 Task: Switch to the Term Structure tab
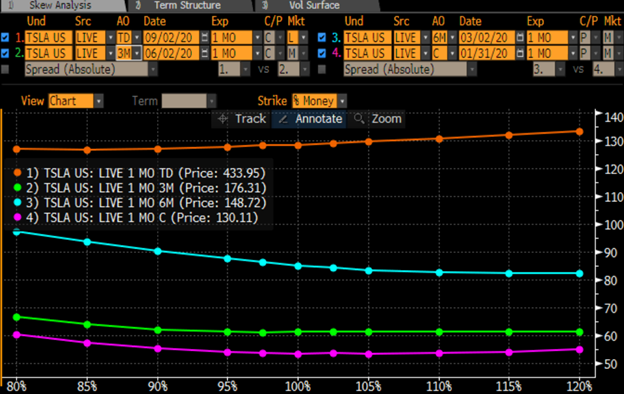point(187,6)
